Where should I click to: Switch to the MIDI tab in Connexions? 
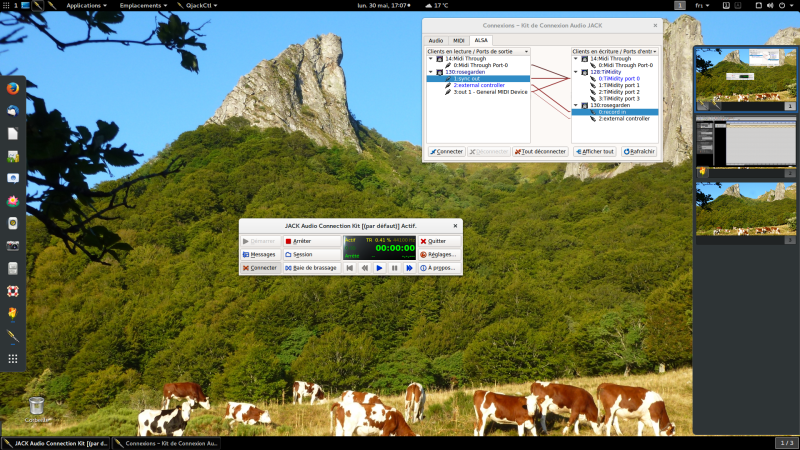(459, 40)
